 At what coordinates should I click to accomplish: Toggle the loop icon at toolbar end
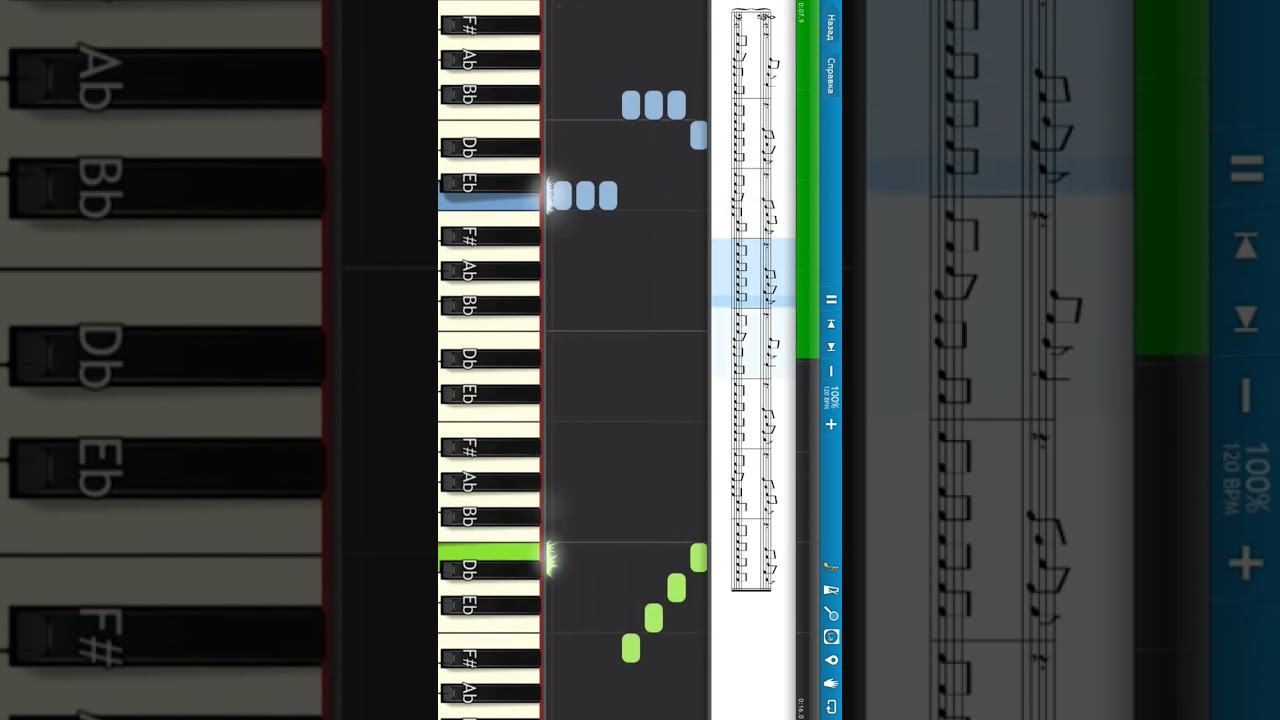(830, 707)
